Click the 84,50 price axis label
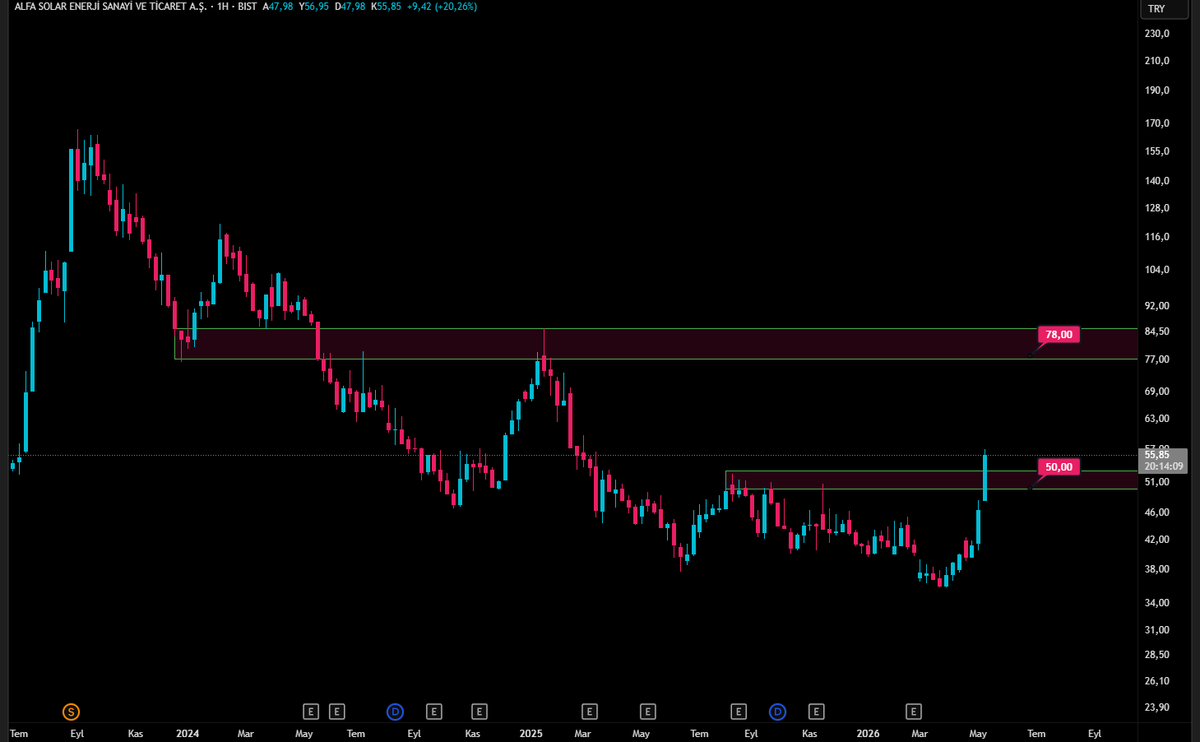Image resolution: width=1200 pixels, height=742 pixels. click(x=1157, y=332)
